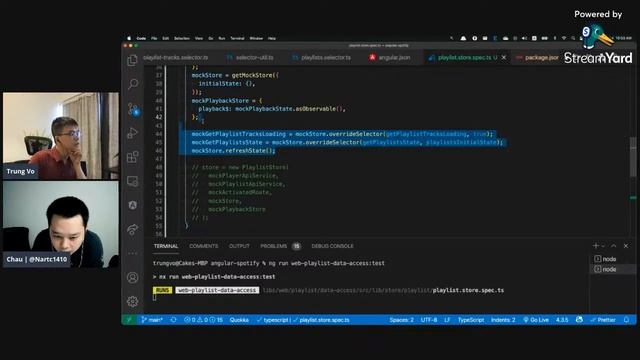This screenshot has height=360, width=640.
Task: Open the File menu
Action: tap(154, 38)
